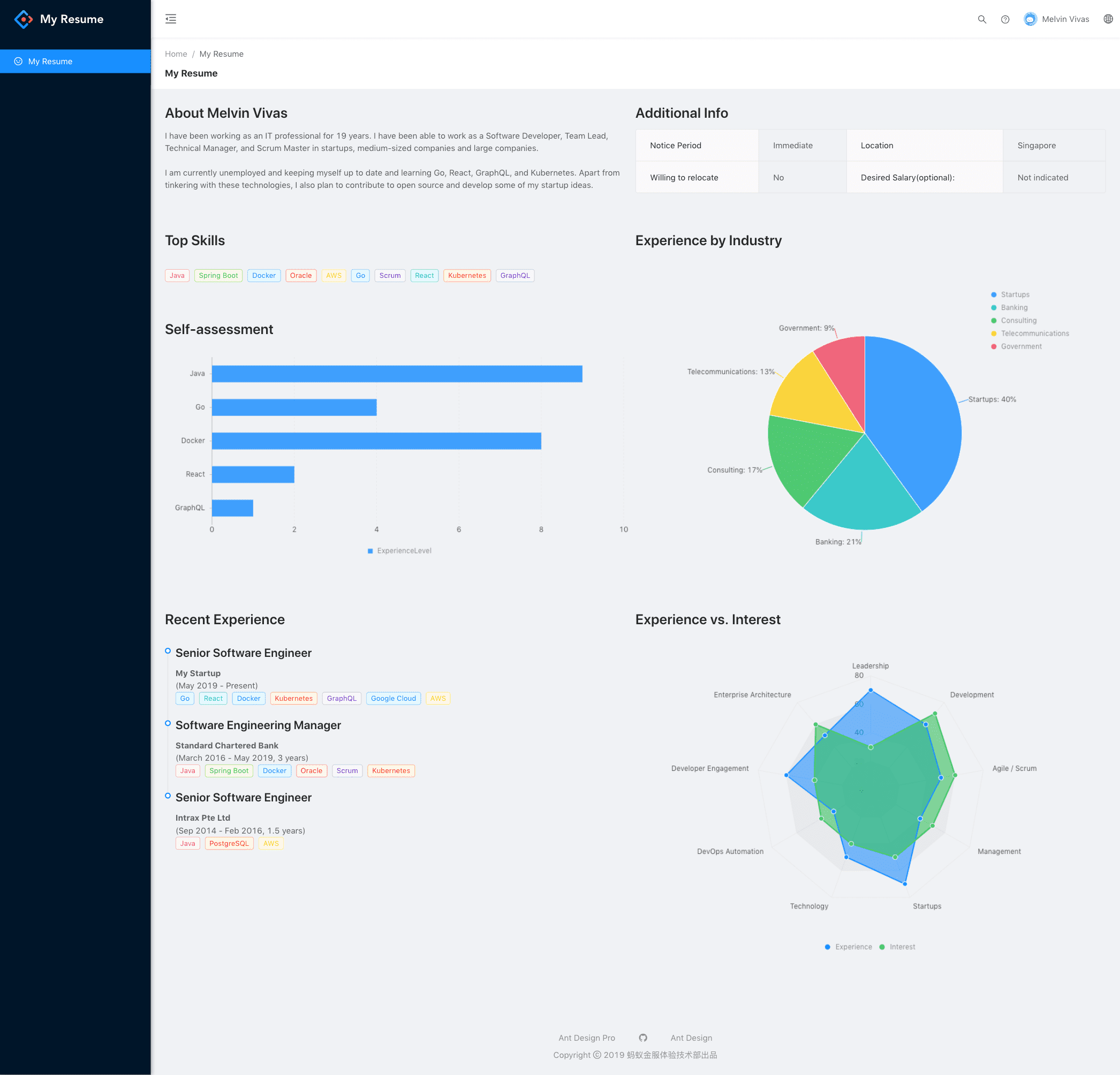1120x1075 pixels.
Task: Click the DevOps Automation radar axis label
Action: [730, 851]
